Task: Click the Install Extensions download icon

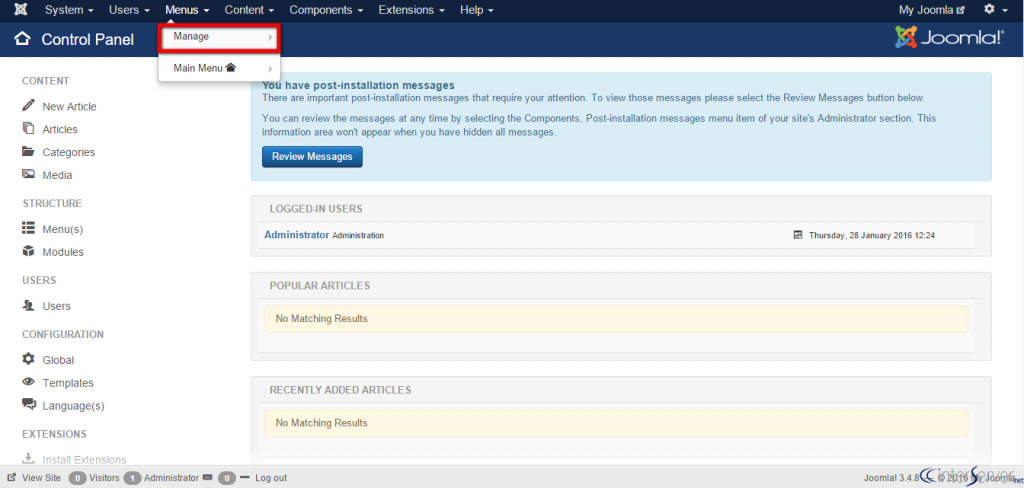Action: (28, 459)
